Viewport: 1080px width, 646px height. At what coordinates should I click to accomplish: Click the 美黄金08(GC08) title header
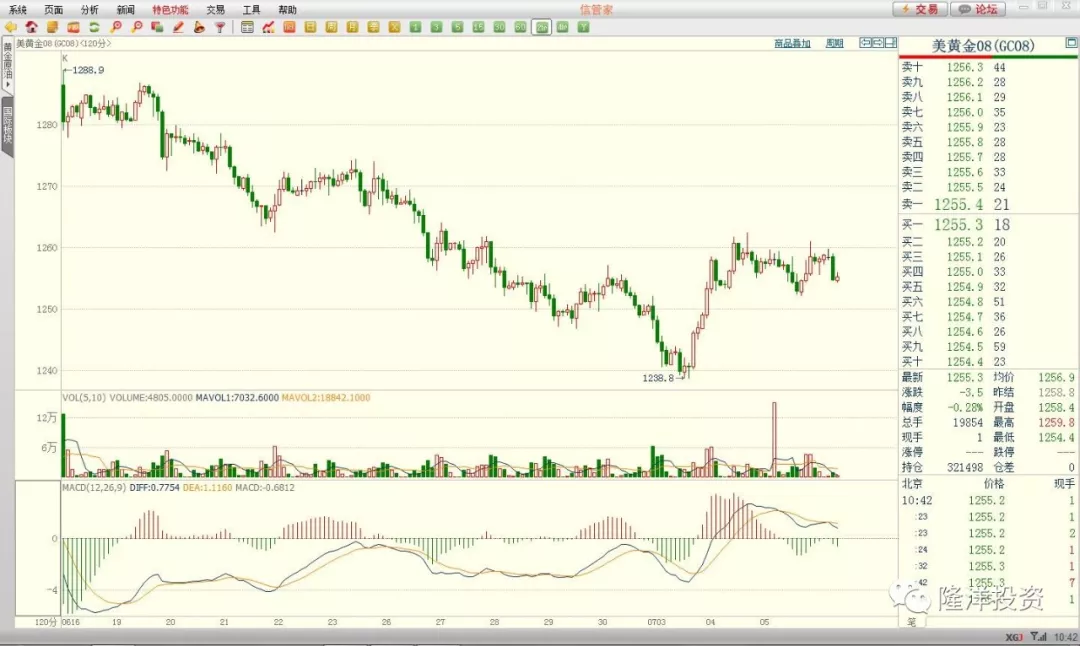(x=983, y=45)
